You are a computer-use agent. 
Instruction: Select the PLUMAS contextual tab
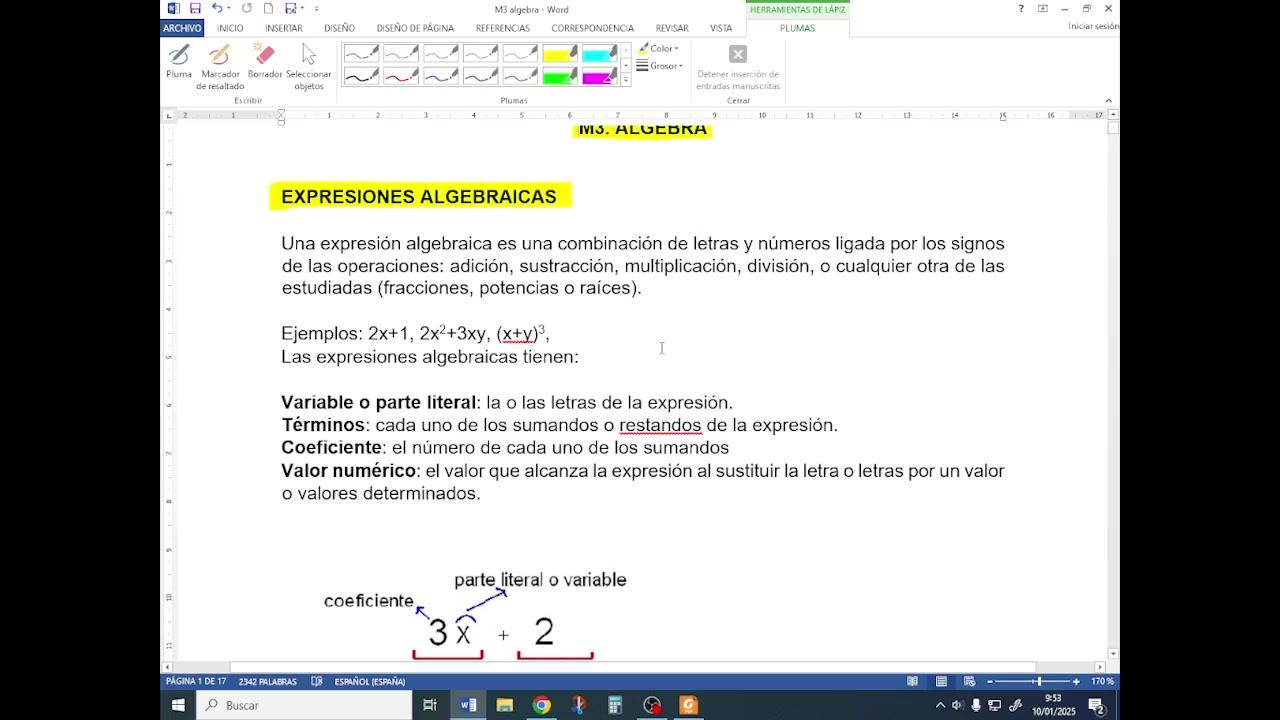pyautogui.click(x=797, y=28)
